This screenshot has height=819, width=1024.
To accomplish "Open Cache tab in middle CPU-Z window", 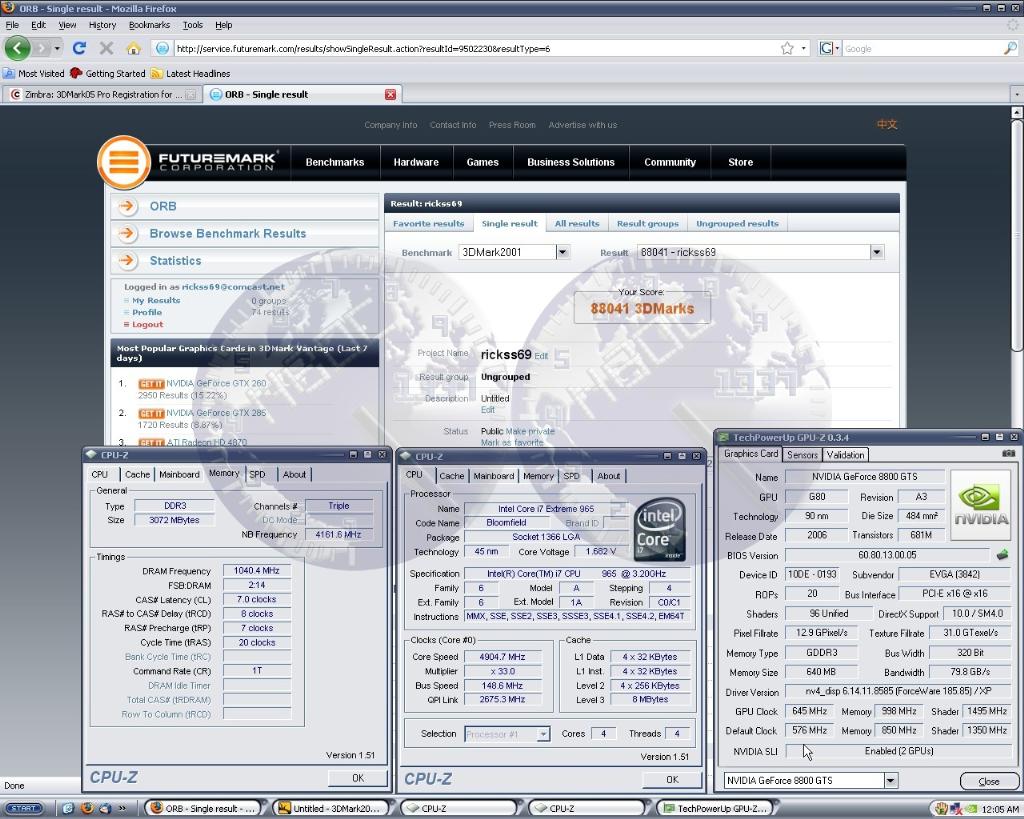I will 451,476.
